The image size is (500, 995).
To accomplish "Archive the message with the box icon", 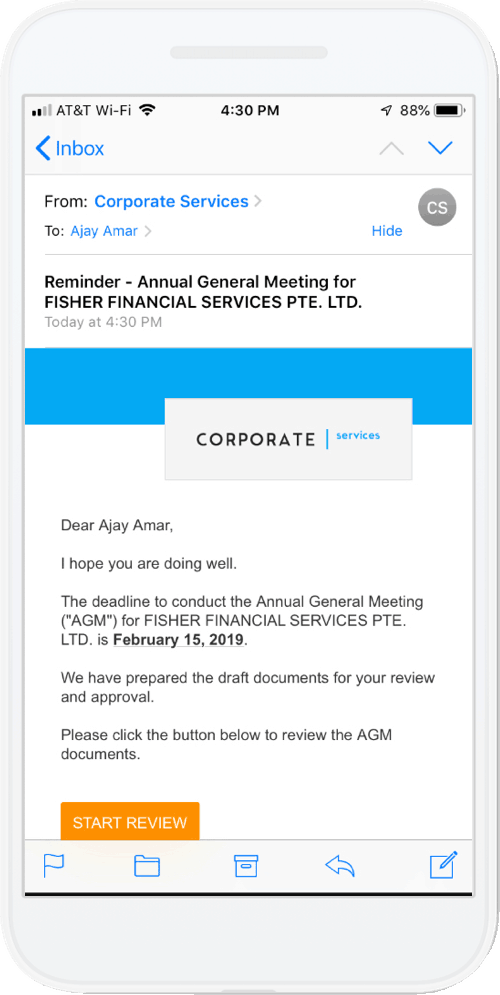I will tap(246, 866).
